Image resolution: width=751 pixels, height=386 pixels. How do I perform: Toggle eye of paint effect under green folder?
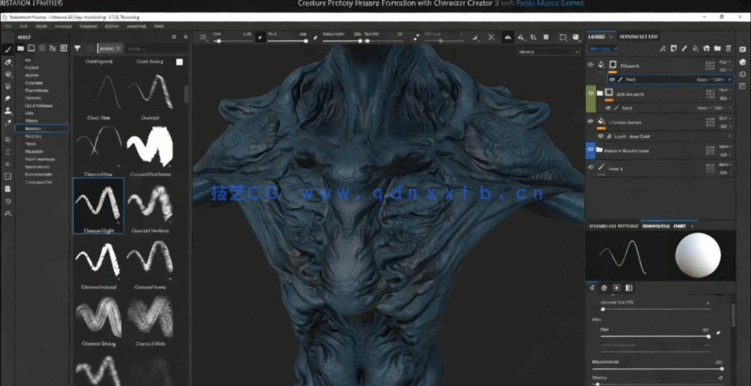pos(608,108)
